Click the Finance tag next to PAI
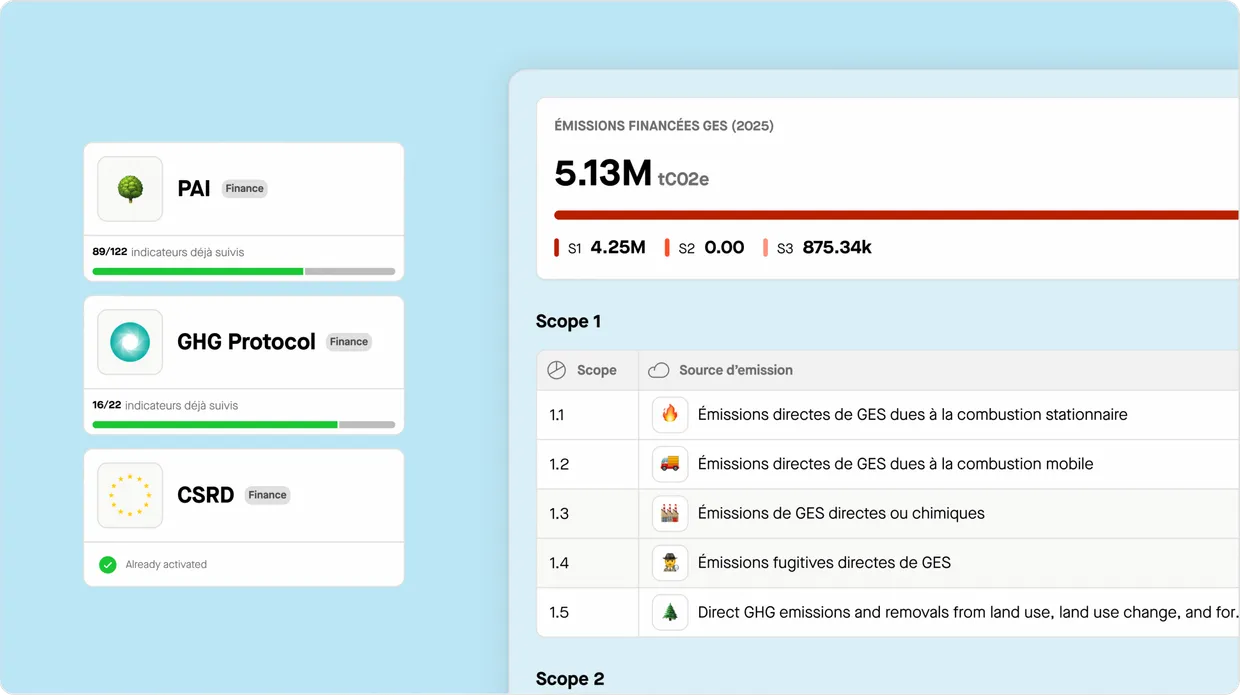Screen dimensions: 1240x695 coord(244,189)
